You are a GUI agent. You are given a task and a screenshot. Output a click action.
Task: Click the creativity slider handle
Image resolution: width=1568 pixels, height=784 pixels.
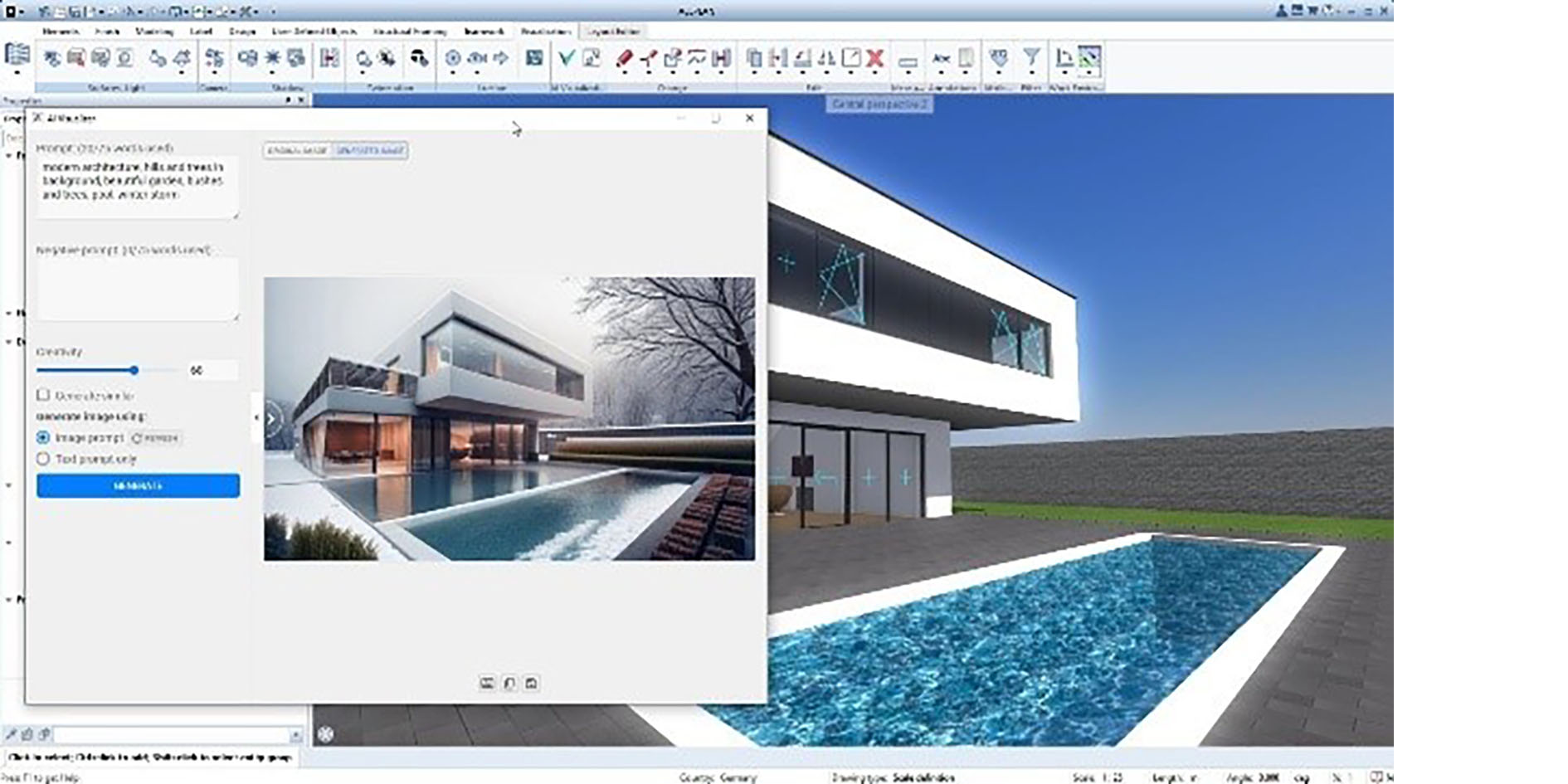click(x=134, y=370)
